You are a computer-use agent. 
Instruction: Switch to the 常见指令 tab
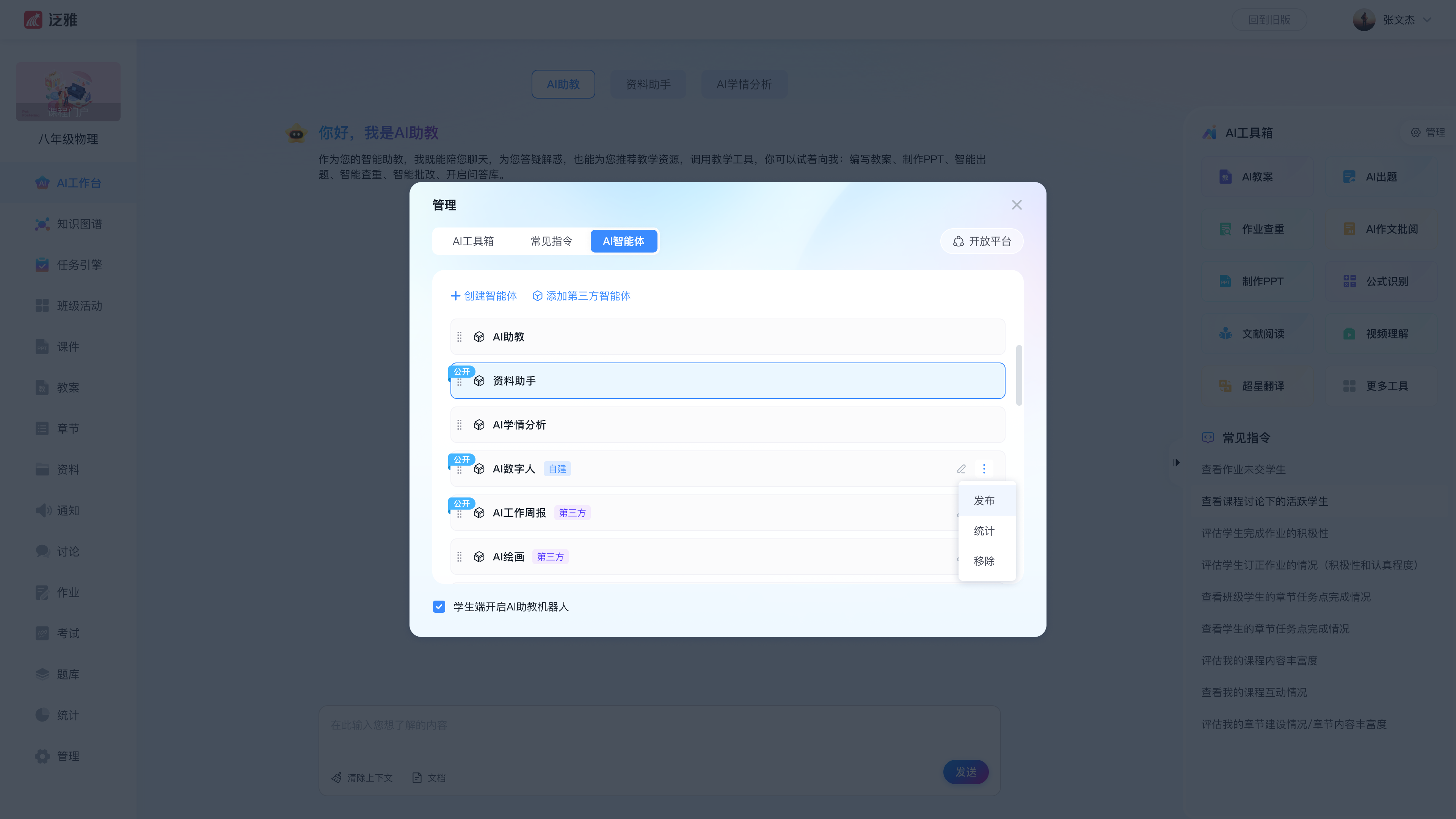point(551,242)
